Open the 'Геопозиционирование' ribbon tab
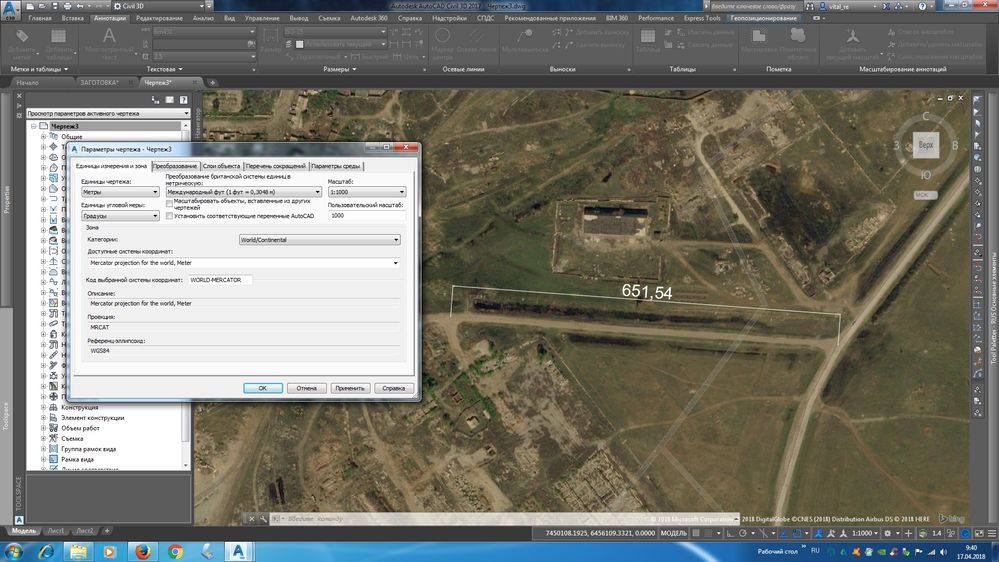Screen dimensions: 999x562 coord(763,18)
